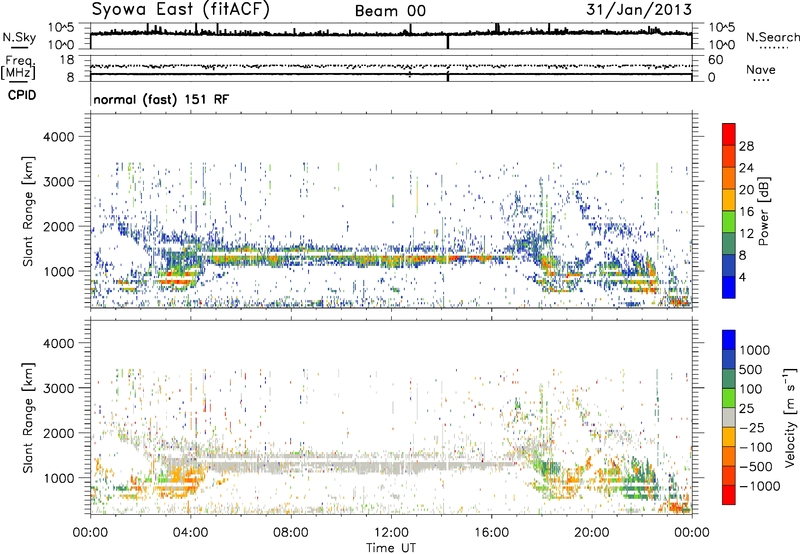
Task: Click the 'Slant Range [km]' label of velocity panel
Action: [28, 417]
